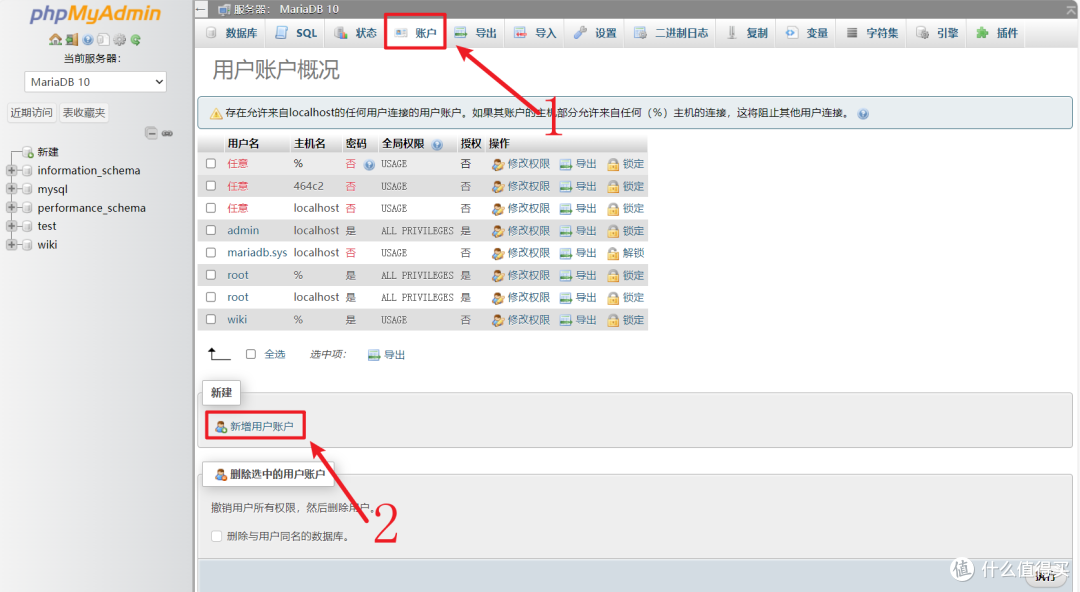Select the mariadb.sys account checkbox
The width and height of the screenshot is (1080, 592).
coord(211,252)
